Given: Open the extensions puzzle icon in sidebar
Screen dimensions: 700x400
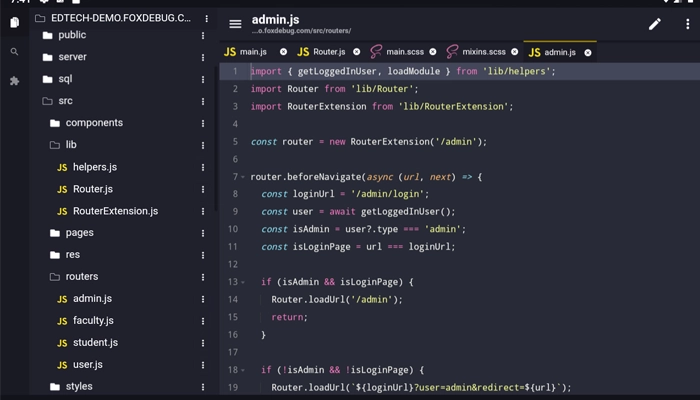Looking at the screenshot, I should 14,81.
